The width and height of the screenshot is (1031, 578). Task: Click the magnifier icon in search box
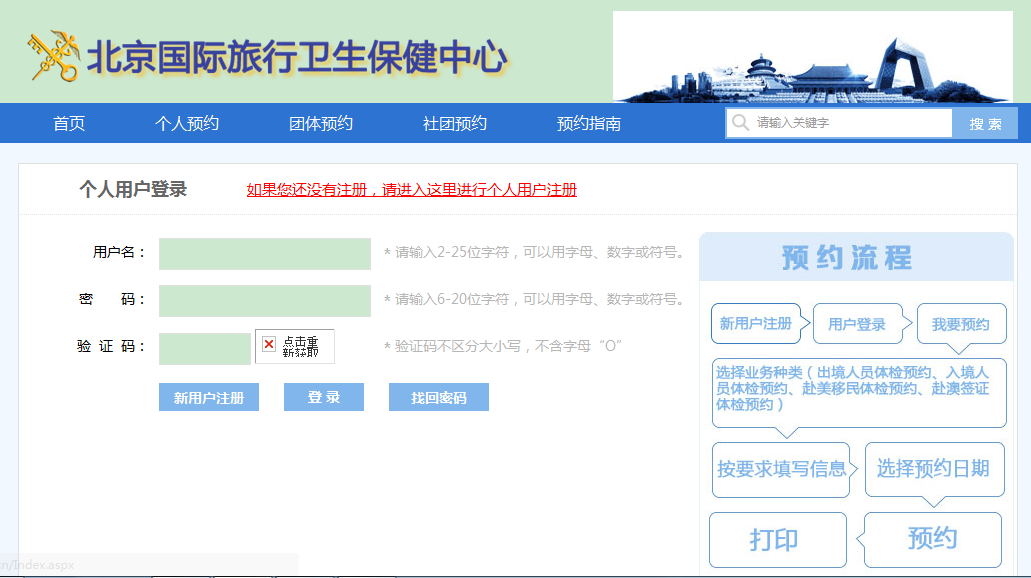click(x=740, y=123)
